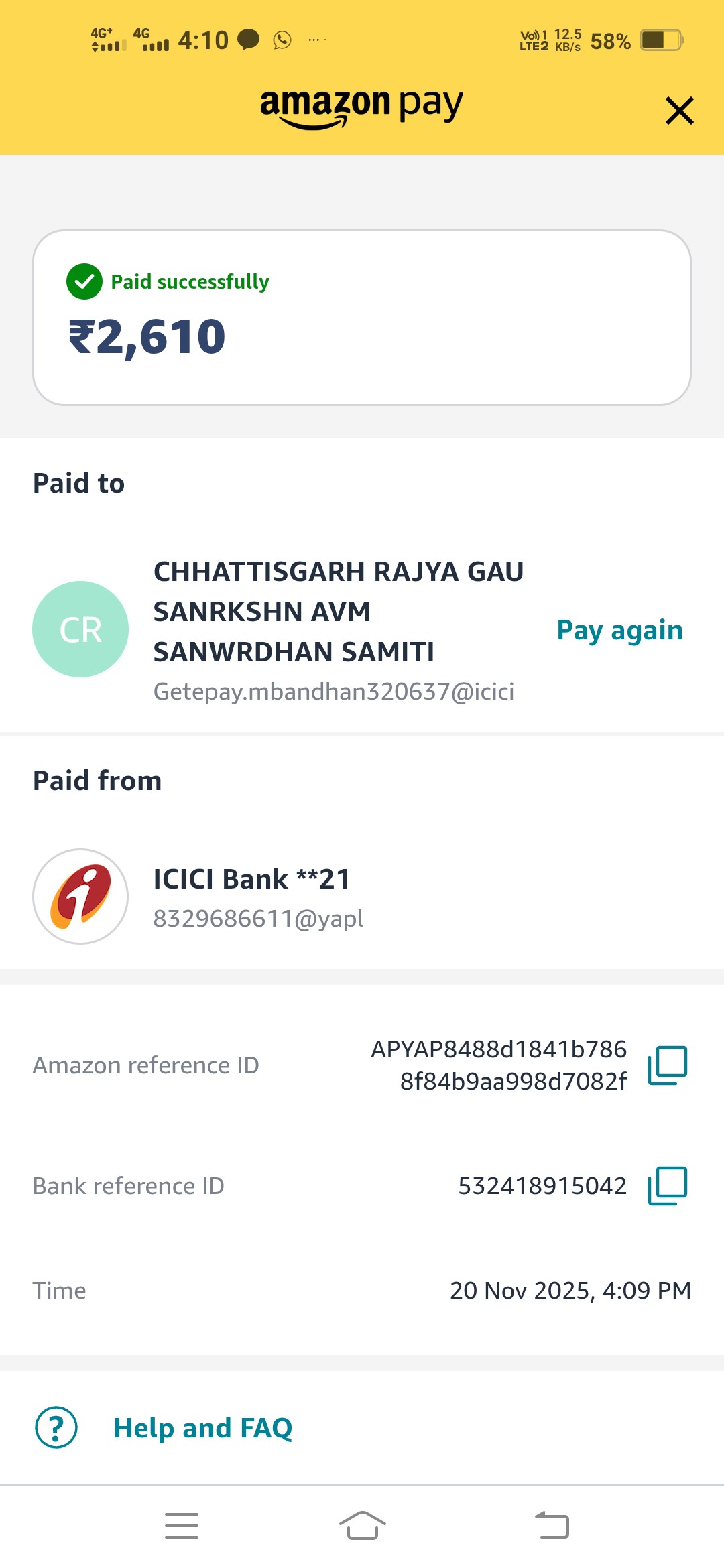Copy the Amazon reference ID
This screenshot has width=724, height=1568.
667,1065
